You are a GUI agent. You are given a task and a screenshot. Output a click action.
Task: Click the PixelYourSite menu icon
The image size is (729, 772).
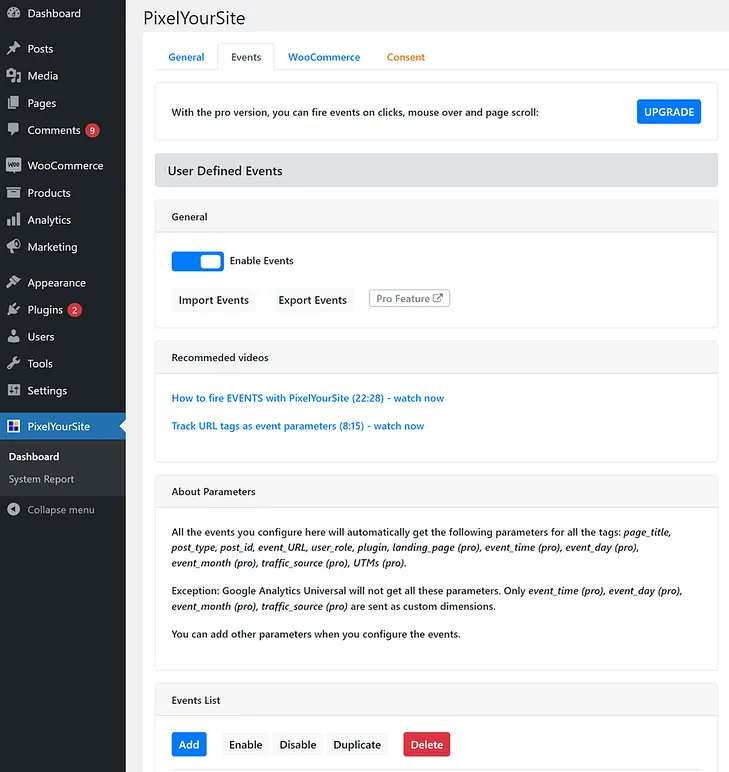coord(13,427)
